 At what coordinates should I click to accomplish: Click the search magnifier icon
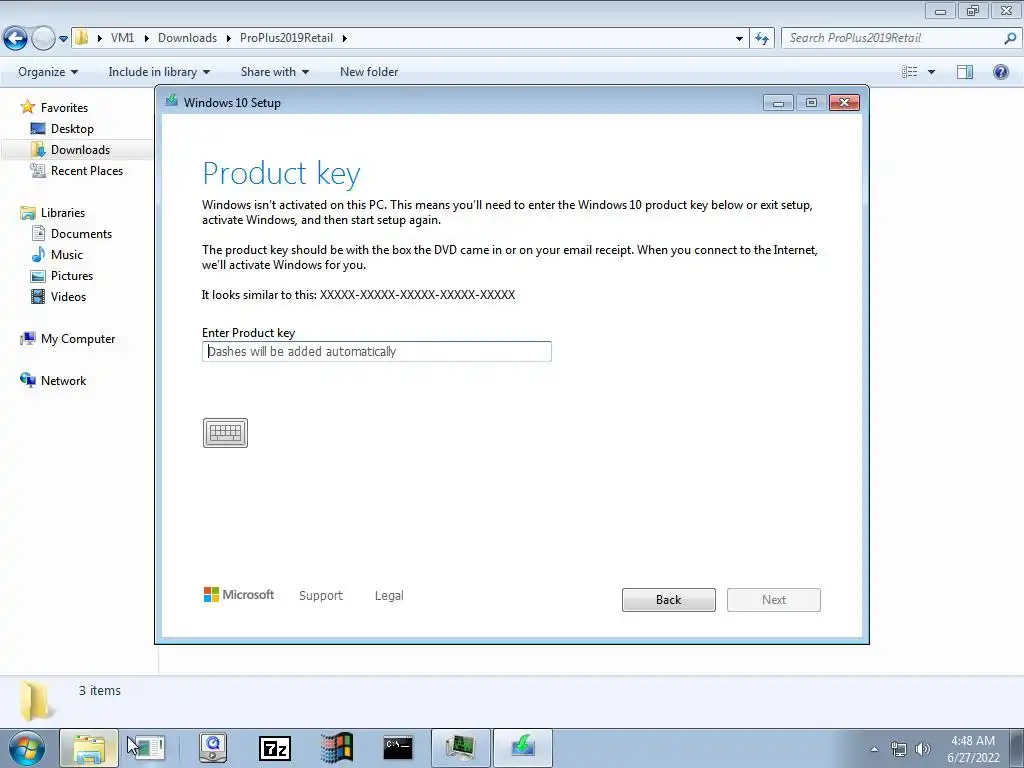(x=1010, y=38)
